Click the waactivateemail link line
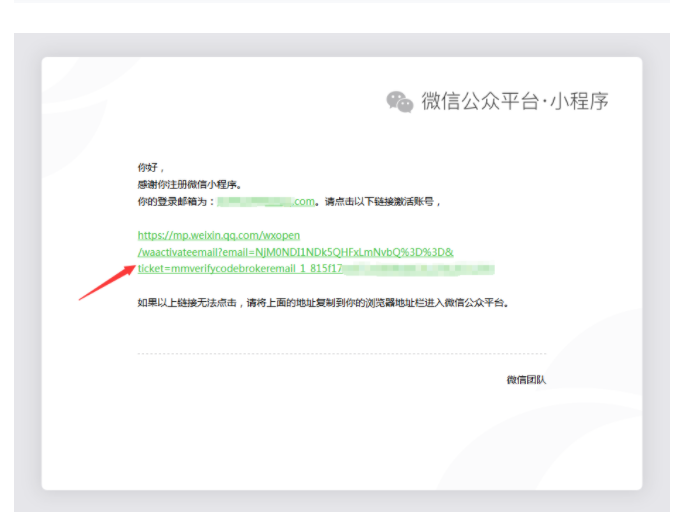Viewport: 686px width, 521px height. (x=295, y=252)
